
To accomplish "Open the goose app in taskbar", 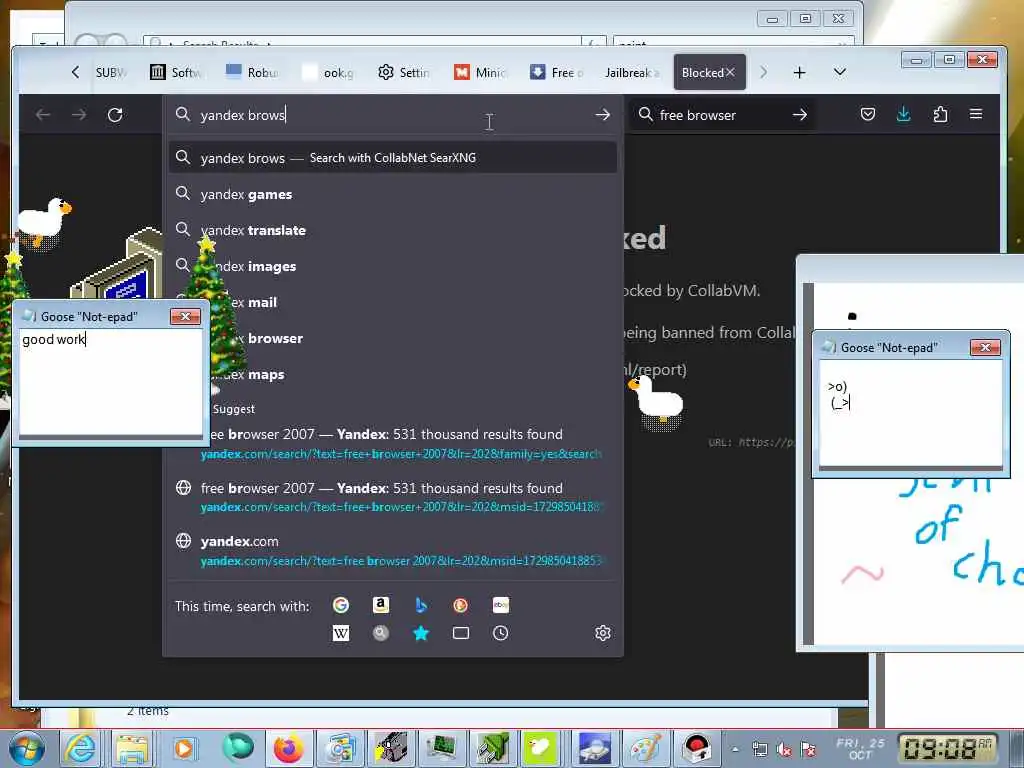I will pyautogui.click(x=539, y=748).
